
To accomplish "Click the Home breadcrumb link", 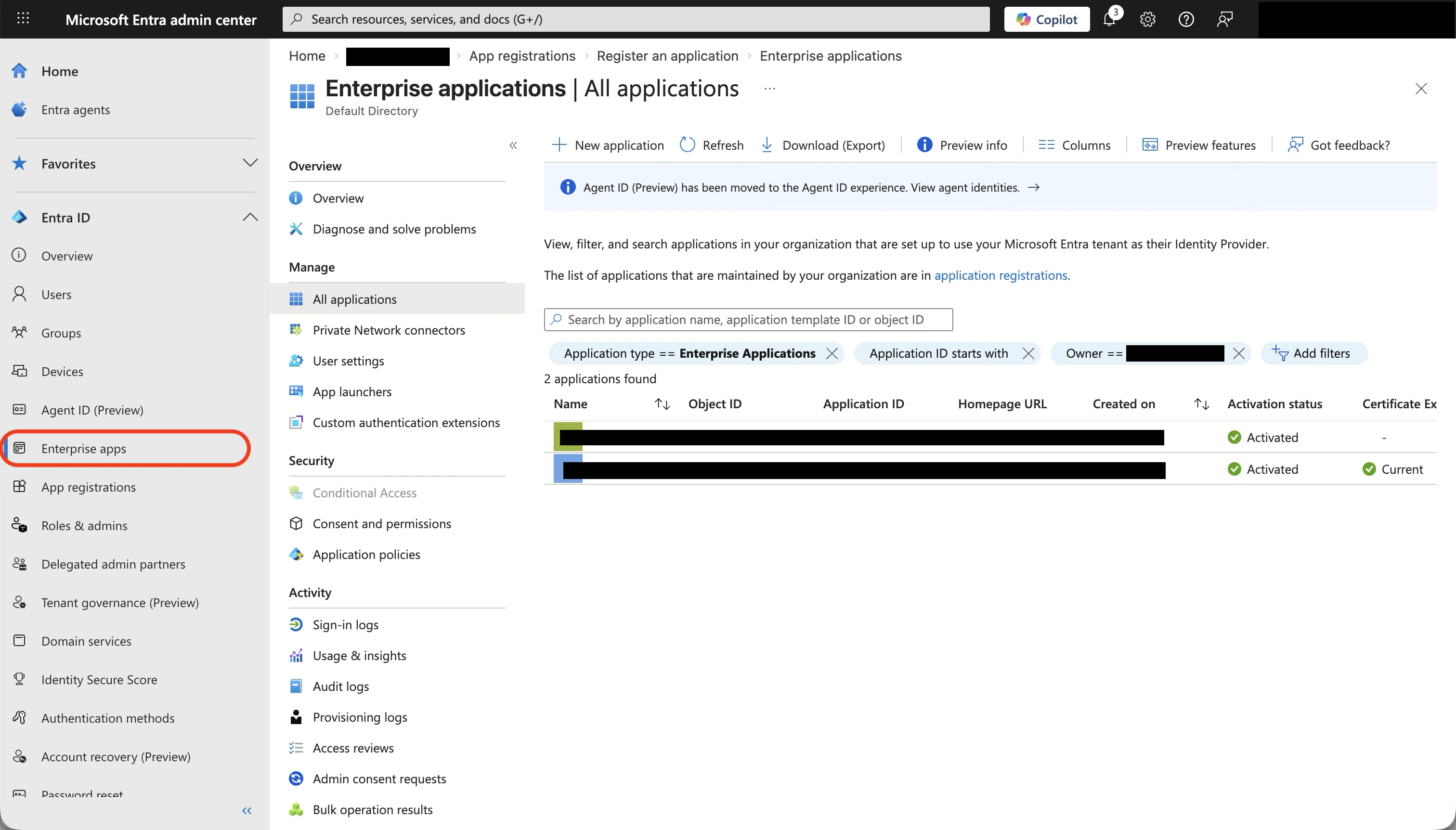I will pyautogui.click(x=307, y=56).
